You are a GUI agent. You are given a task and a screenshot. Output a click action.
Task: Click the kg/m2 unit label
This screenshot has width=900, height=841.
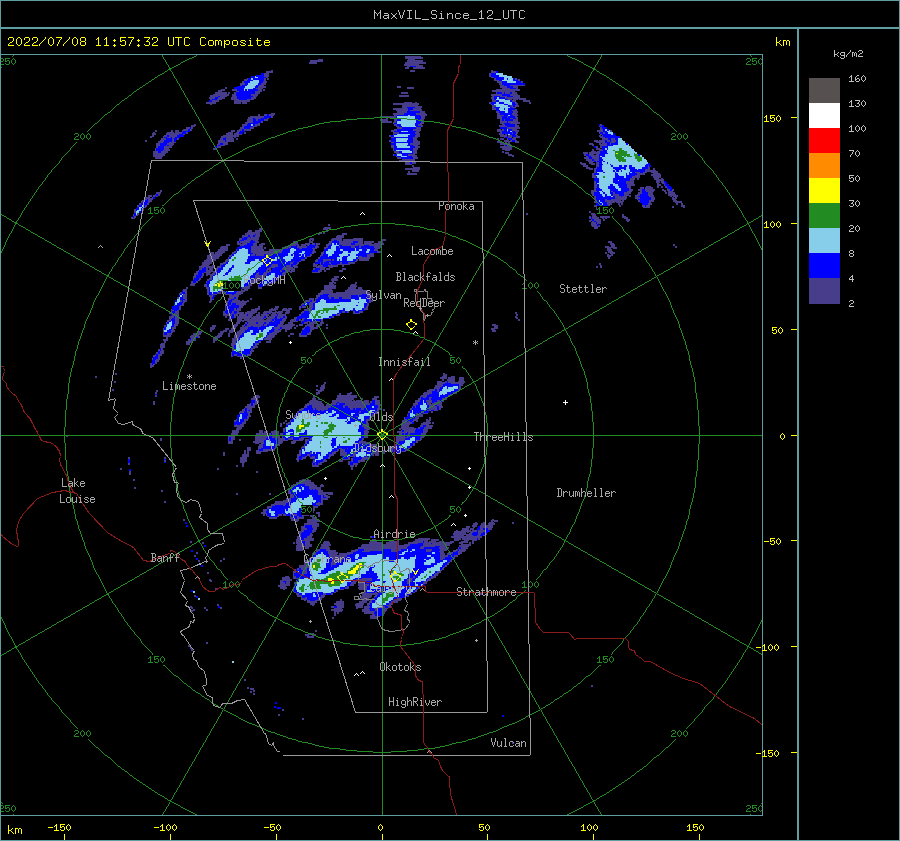pos(848,54)
